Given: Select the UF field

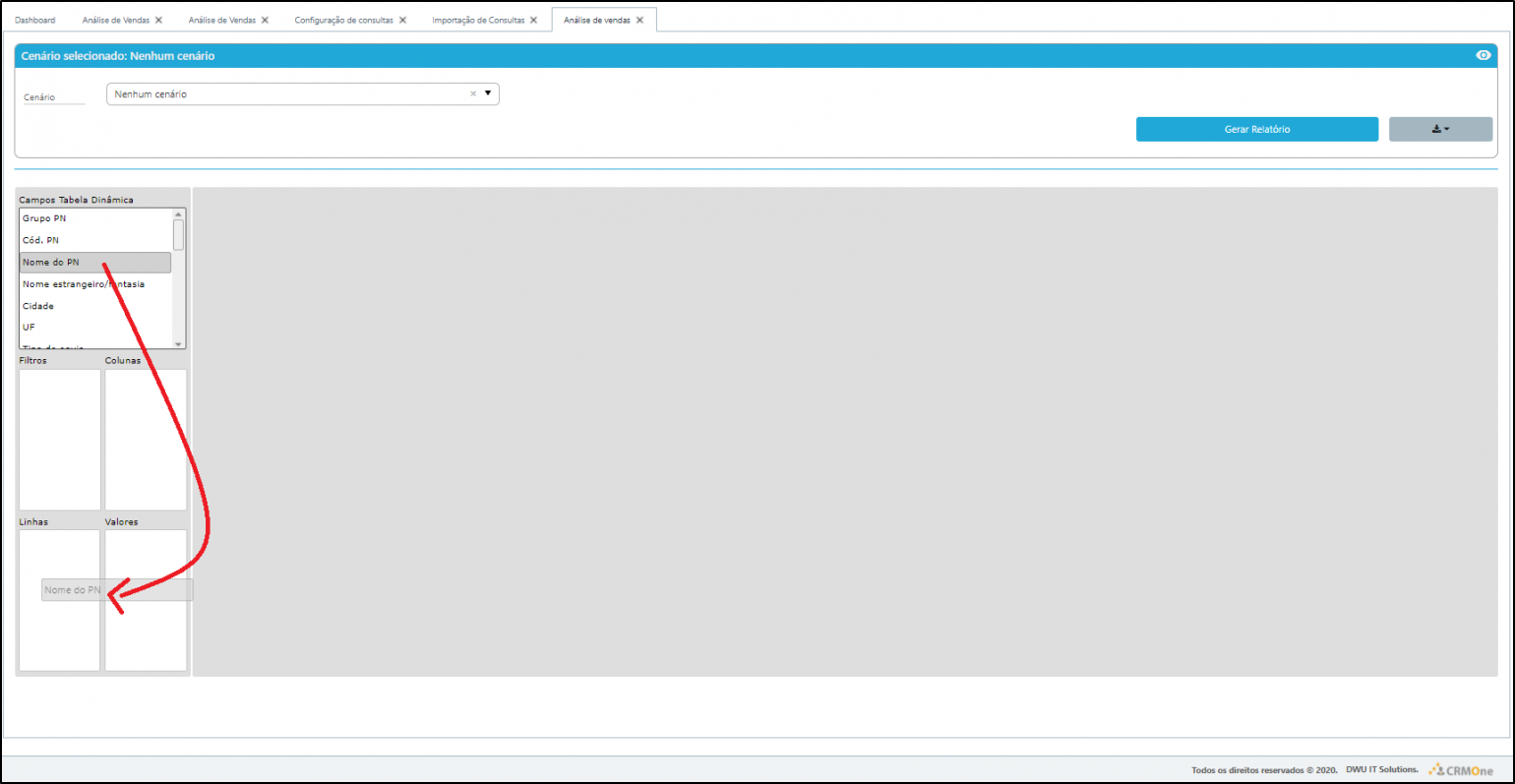Looking at the screenshot, I should [95, 327].
